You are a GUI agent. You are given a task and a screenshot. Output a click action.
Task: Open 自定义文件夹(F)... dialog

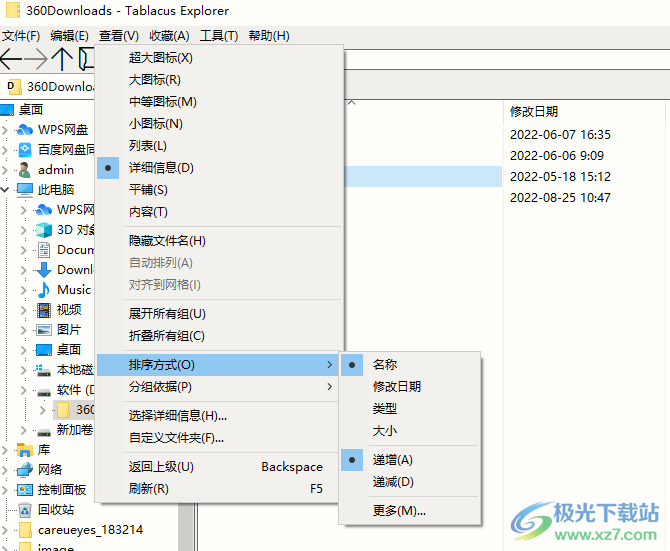point(218,438)
